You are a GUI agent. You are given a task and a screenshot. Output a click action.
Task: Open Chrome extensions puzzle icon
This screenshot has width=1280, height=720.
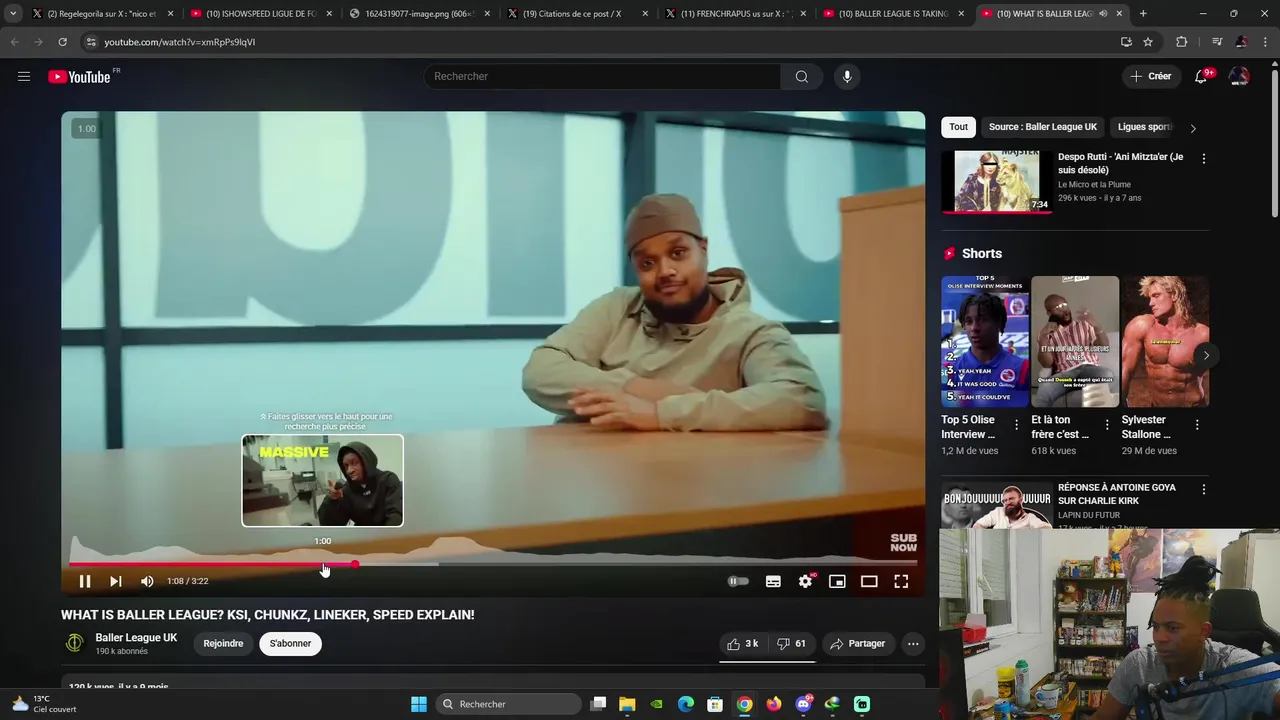click(1182, 42)
